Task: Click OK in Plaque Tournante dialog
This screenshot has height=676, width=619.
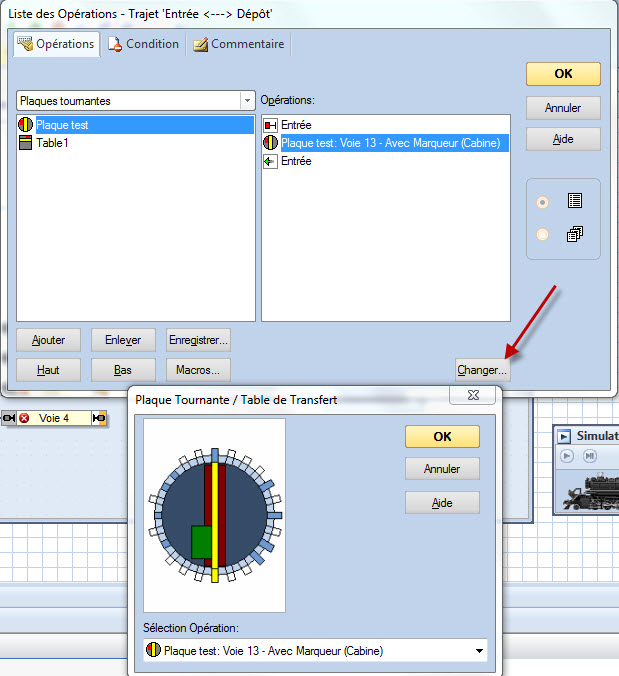Action: tap(442, 437)
